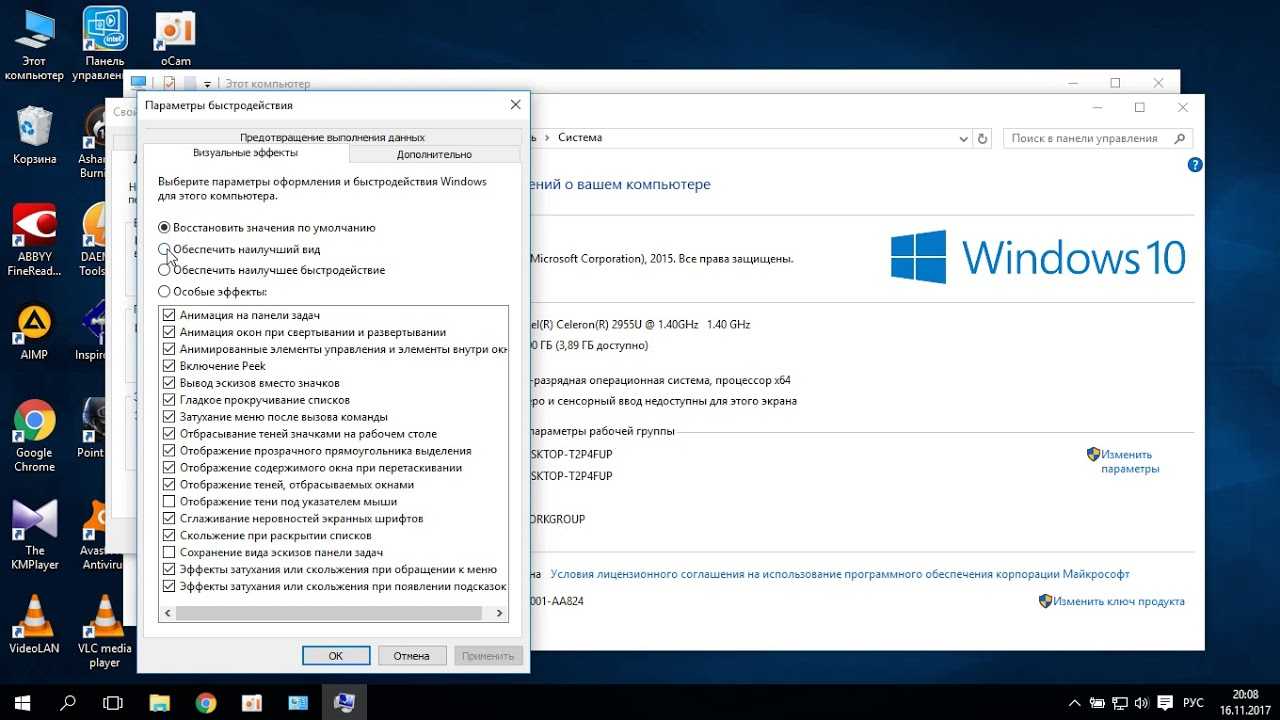
Task: Open the volume control in system tray
Action: (1142, 702)
